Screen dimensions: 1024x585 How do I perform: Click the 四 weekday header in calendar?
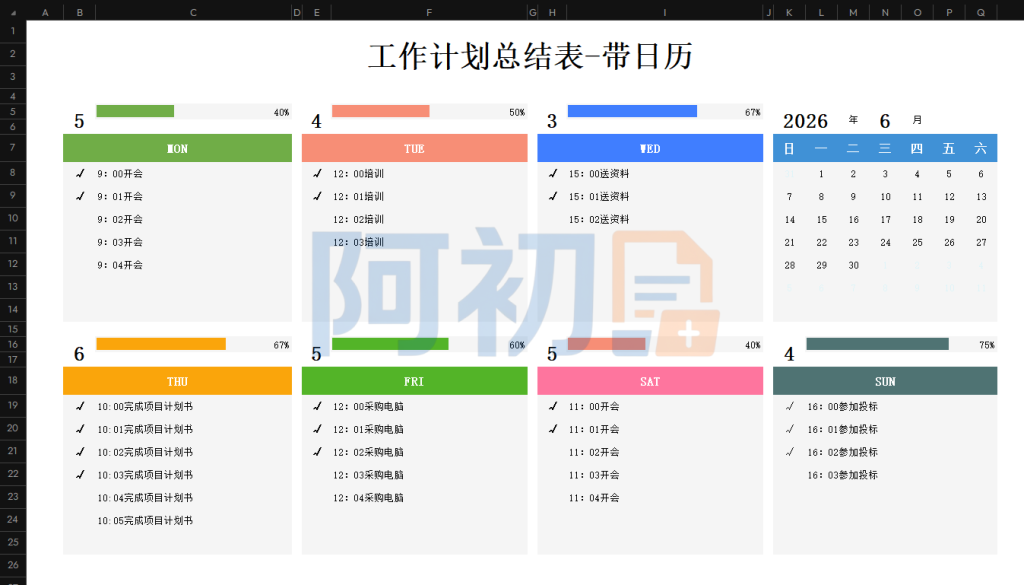(917, 149)
